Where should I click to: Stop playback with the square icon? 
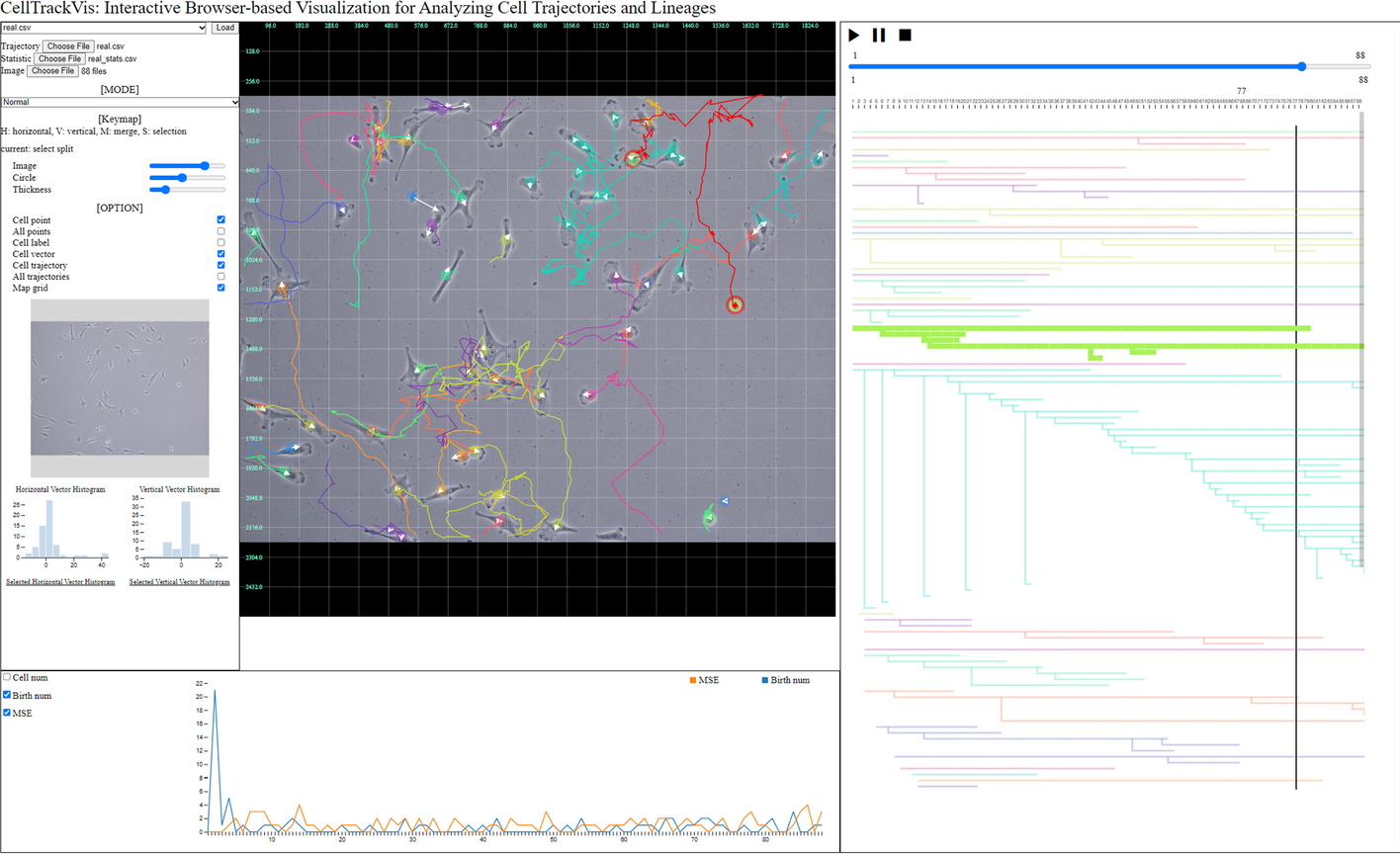pos(905,35)
